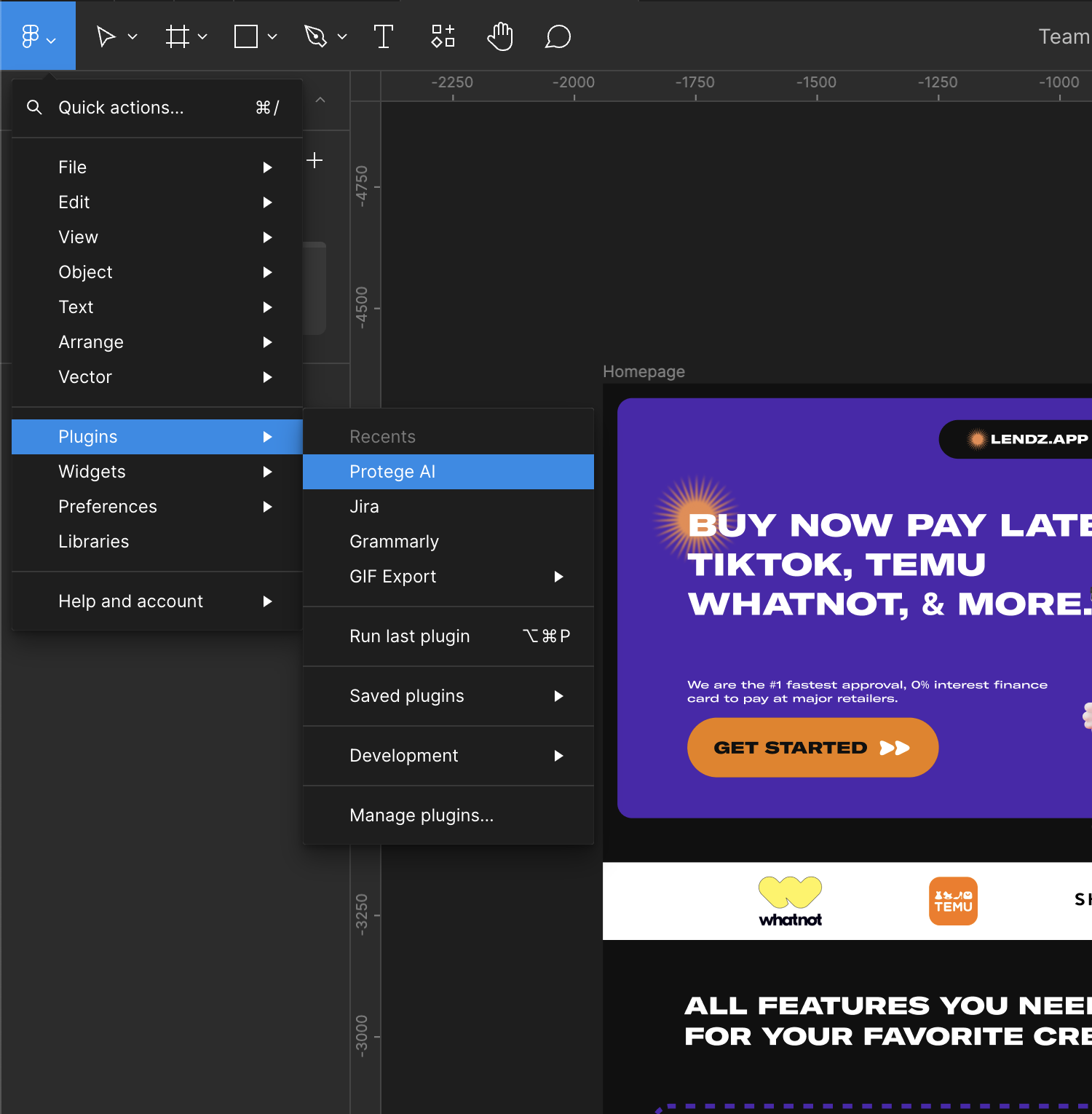Select the Text tool
Screen dimensions: 1092x1114
pos(383,36)
